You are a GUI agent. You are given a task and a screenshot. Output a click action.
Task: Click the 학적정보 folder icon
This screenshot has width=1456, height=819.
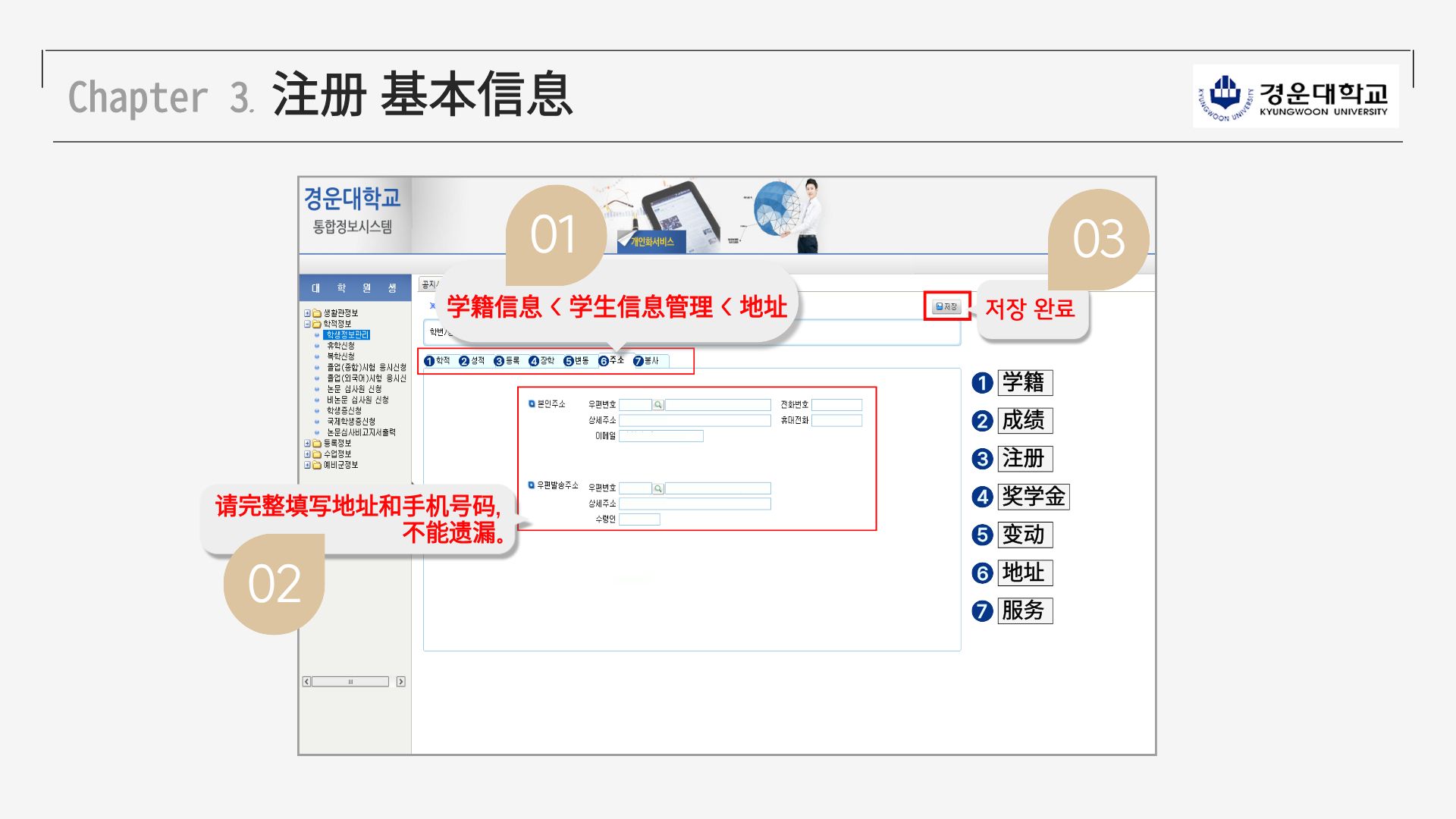point(317,324)
